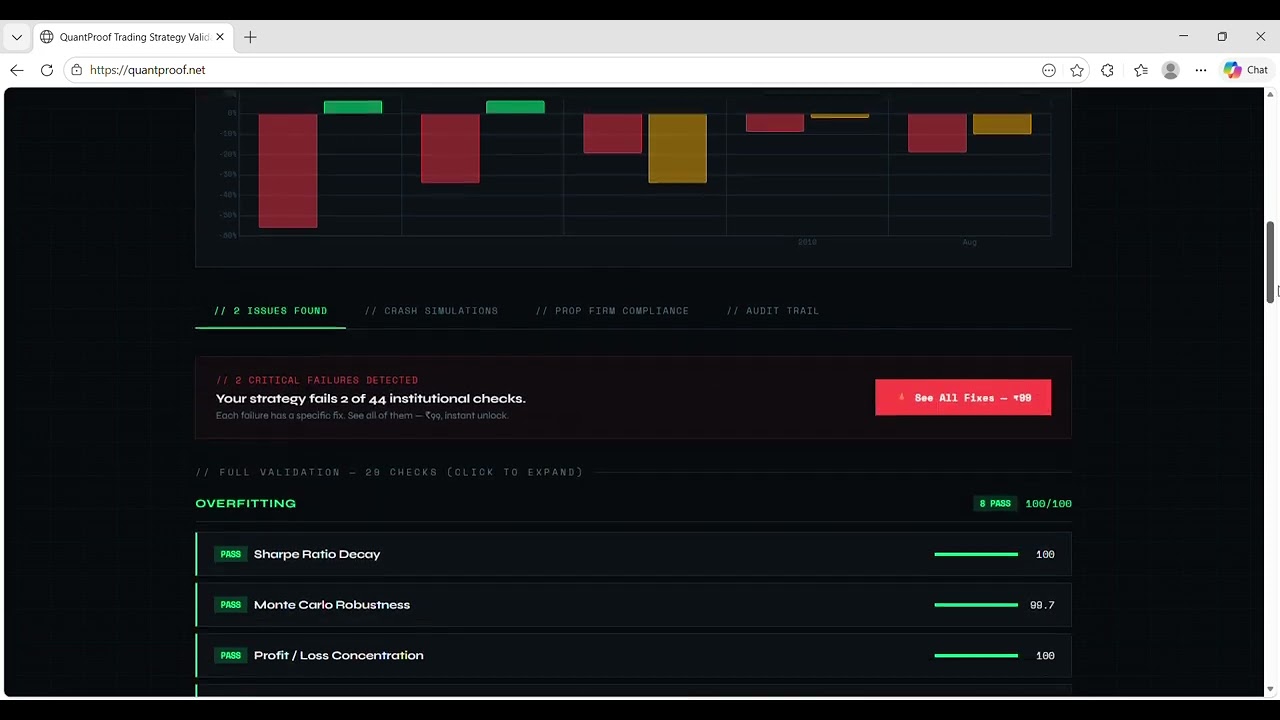The height and width of the screenshot is (720, 1280).
Task: Open the Prop Firm Compliance tab
Action: click(612, 311)
